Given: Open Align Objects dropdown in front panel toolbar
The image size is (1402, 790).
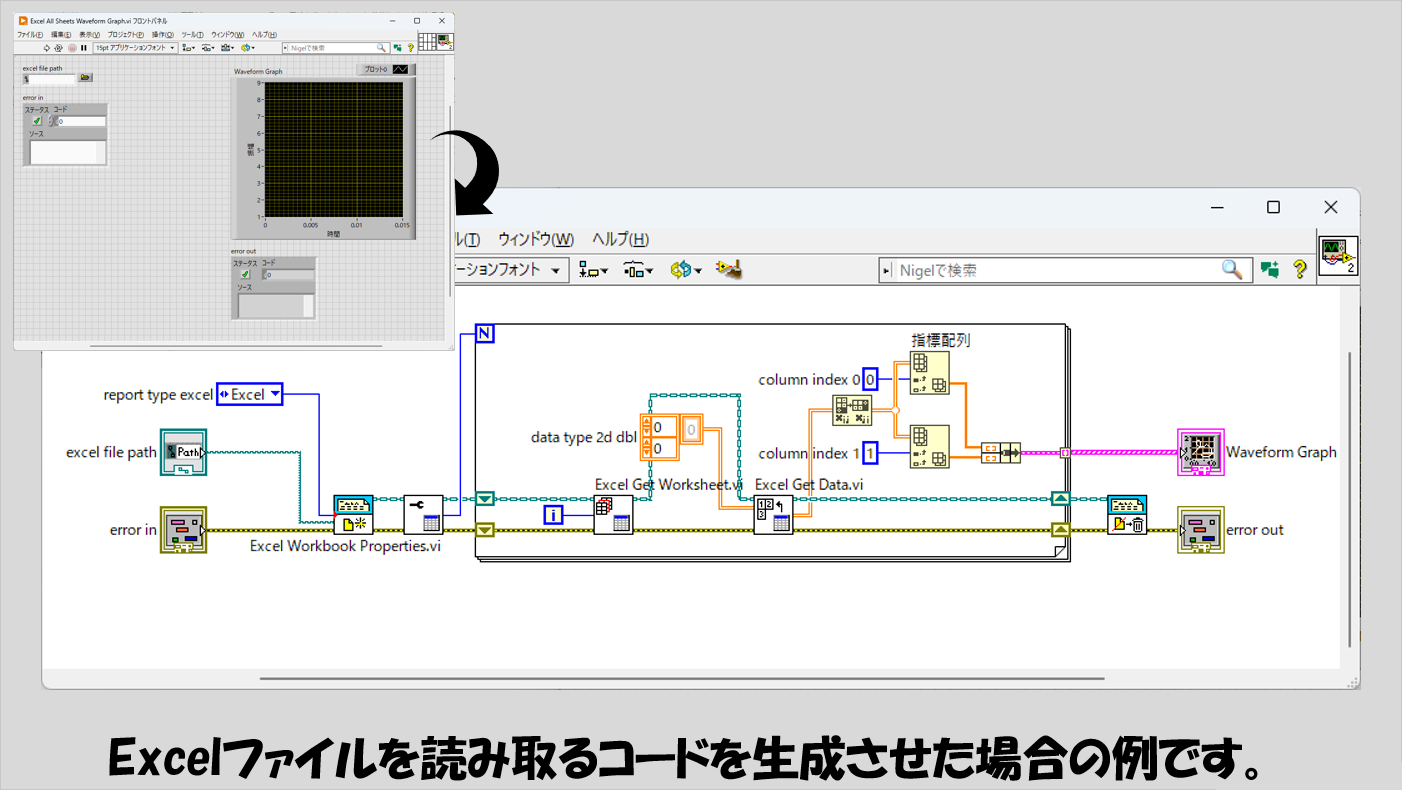Looking at the screenshot, I should [189, 47].
